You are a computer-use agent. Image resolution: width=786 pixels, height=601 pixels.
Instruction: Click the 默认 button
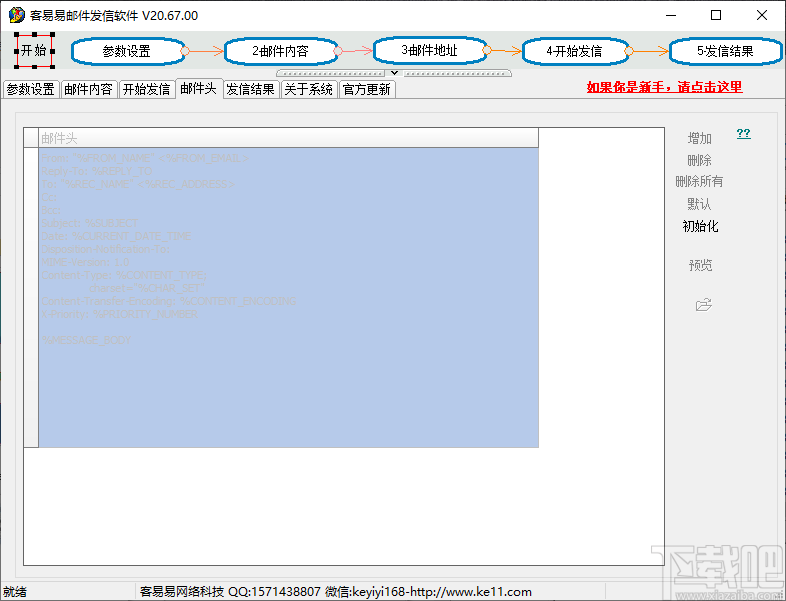point(700,204)
